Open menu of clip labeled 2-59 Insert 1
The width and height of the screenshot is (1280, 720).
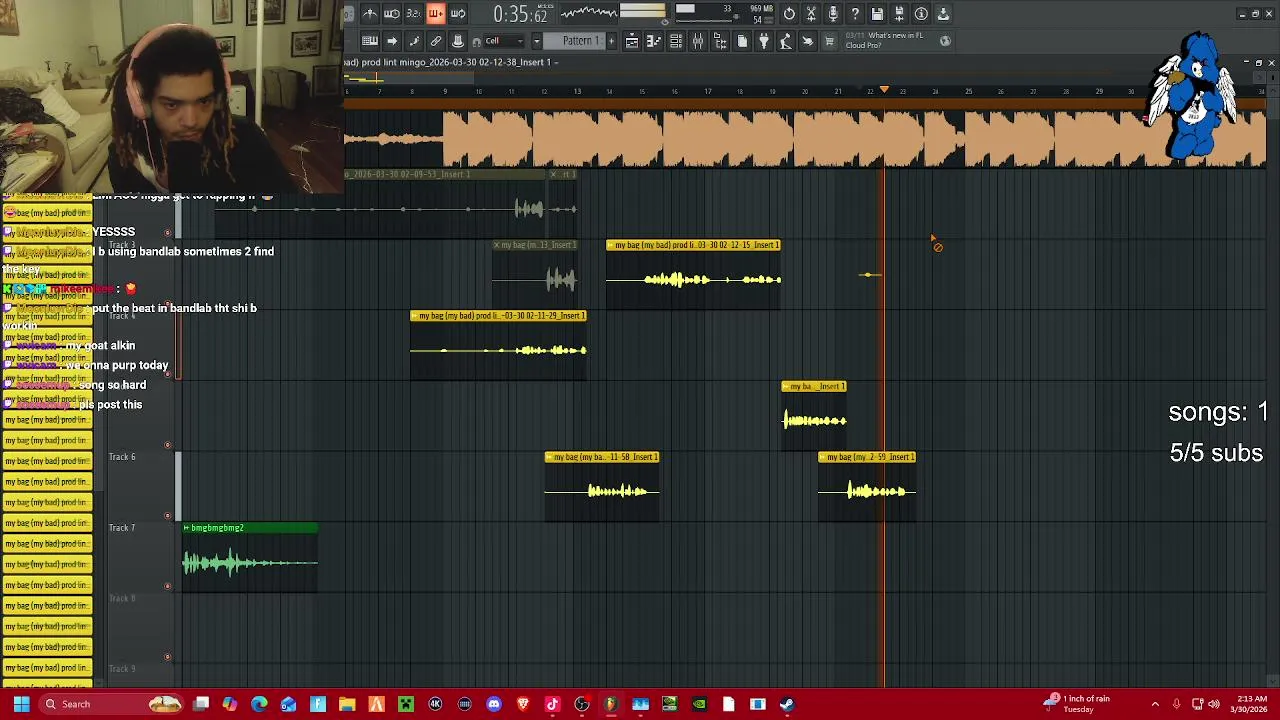[x=824, y=457]
